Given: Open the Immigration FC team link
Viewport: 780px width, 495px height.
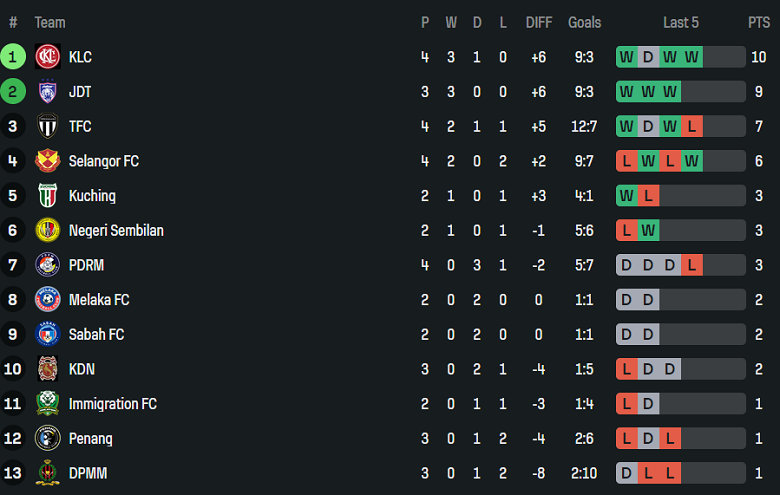Looking at the screenshot, I should [x=113, y=404].
